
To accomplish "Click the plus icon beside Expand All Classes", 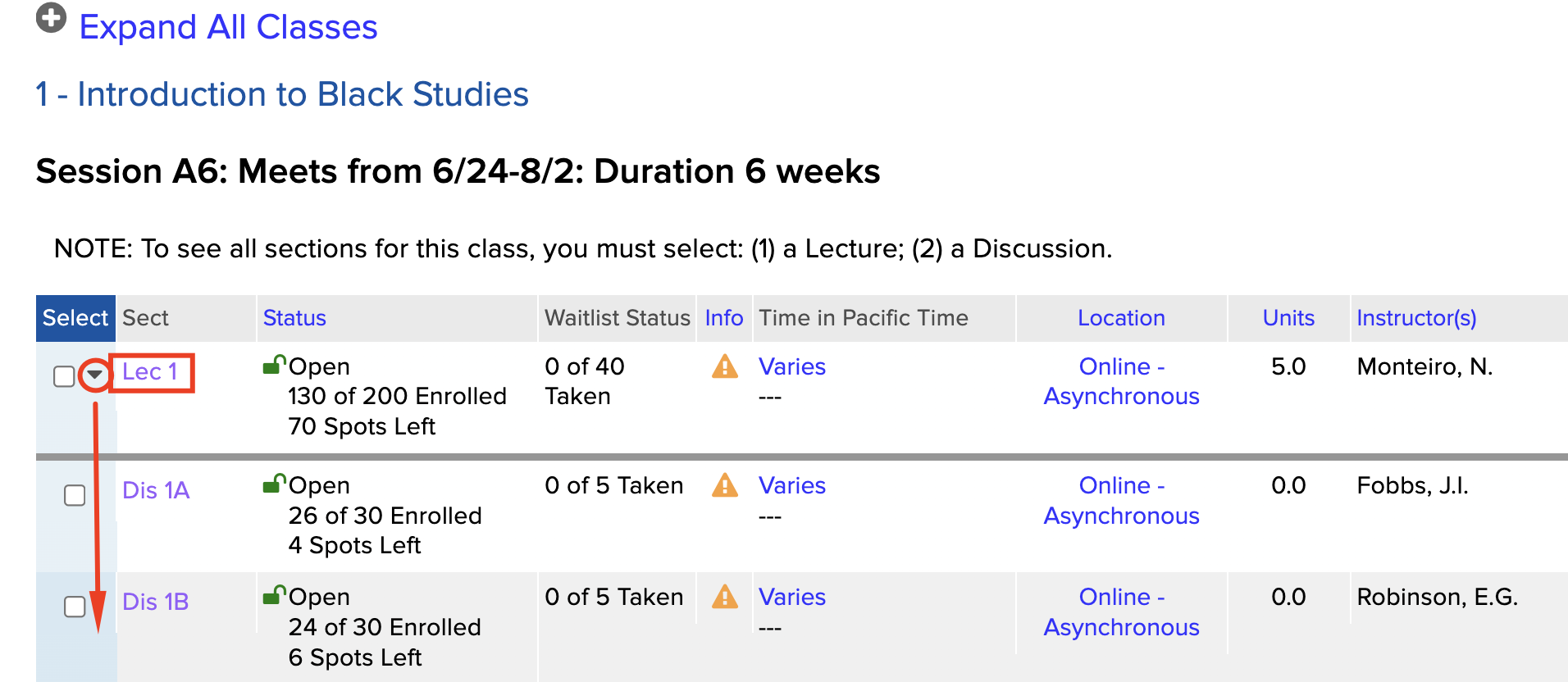I will click(x=51, y=18).
